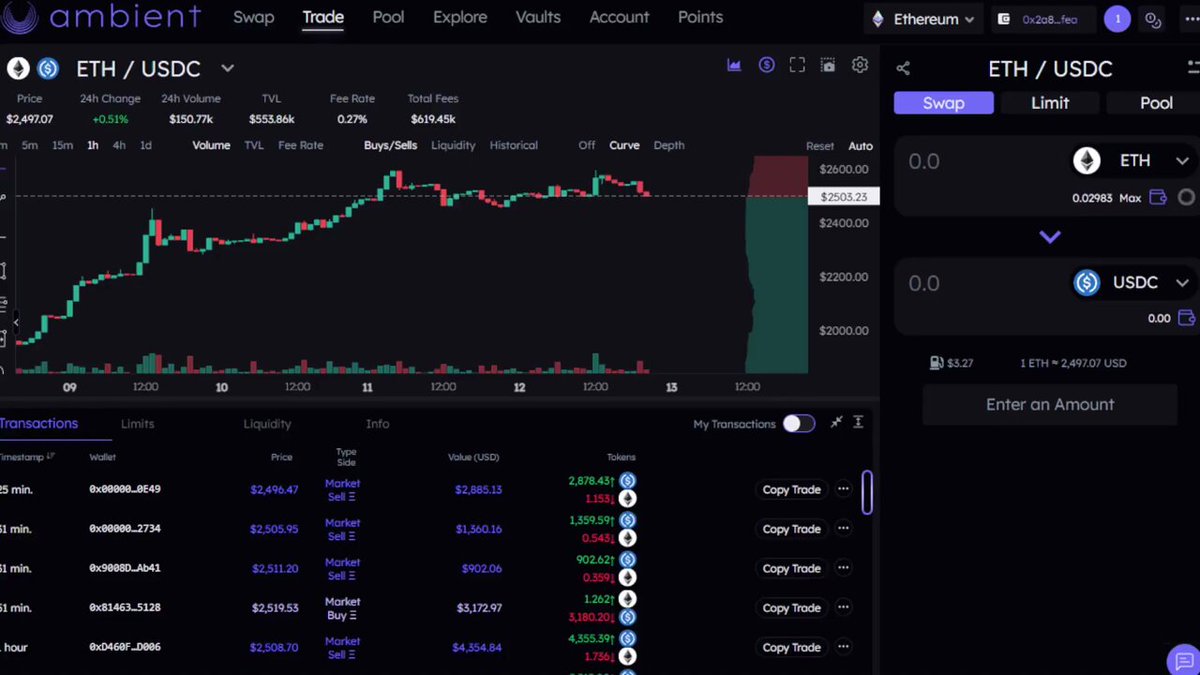Toggle the Historical overlay
The height and width of the screenshot is (675, 1200).
(x=513, y=145)
